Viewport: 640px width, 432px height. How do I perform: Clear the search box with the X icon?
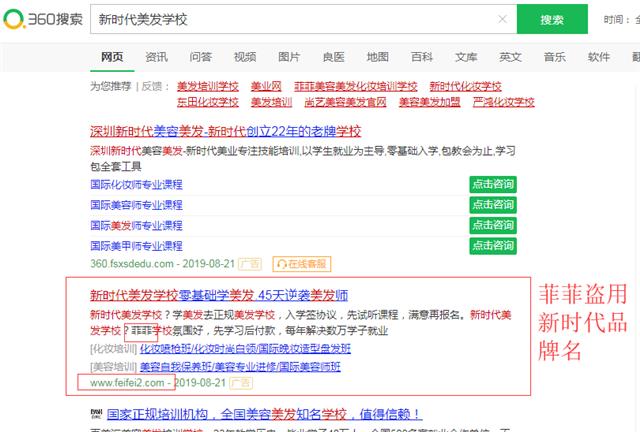pos(502,19)
